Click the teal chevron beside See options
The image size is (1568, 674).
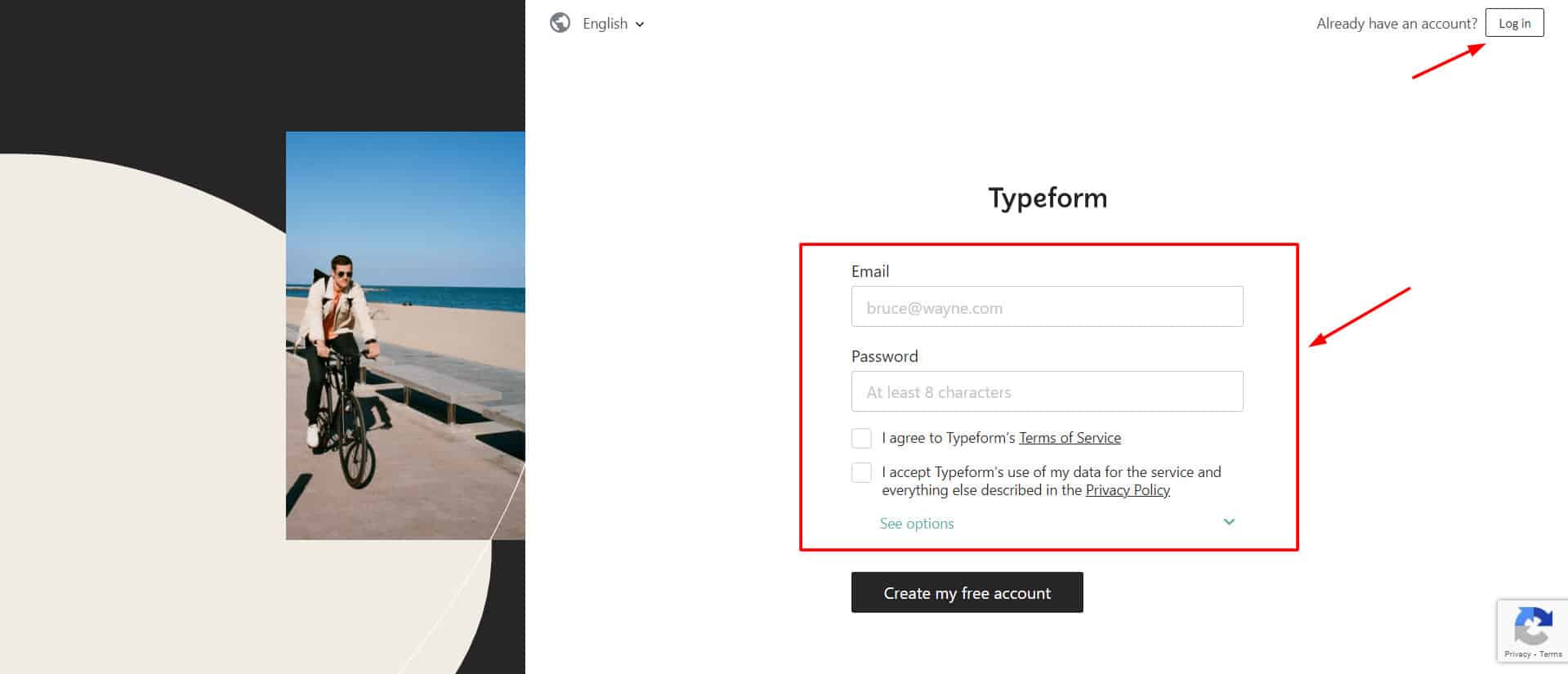(1229, 522)
